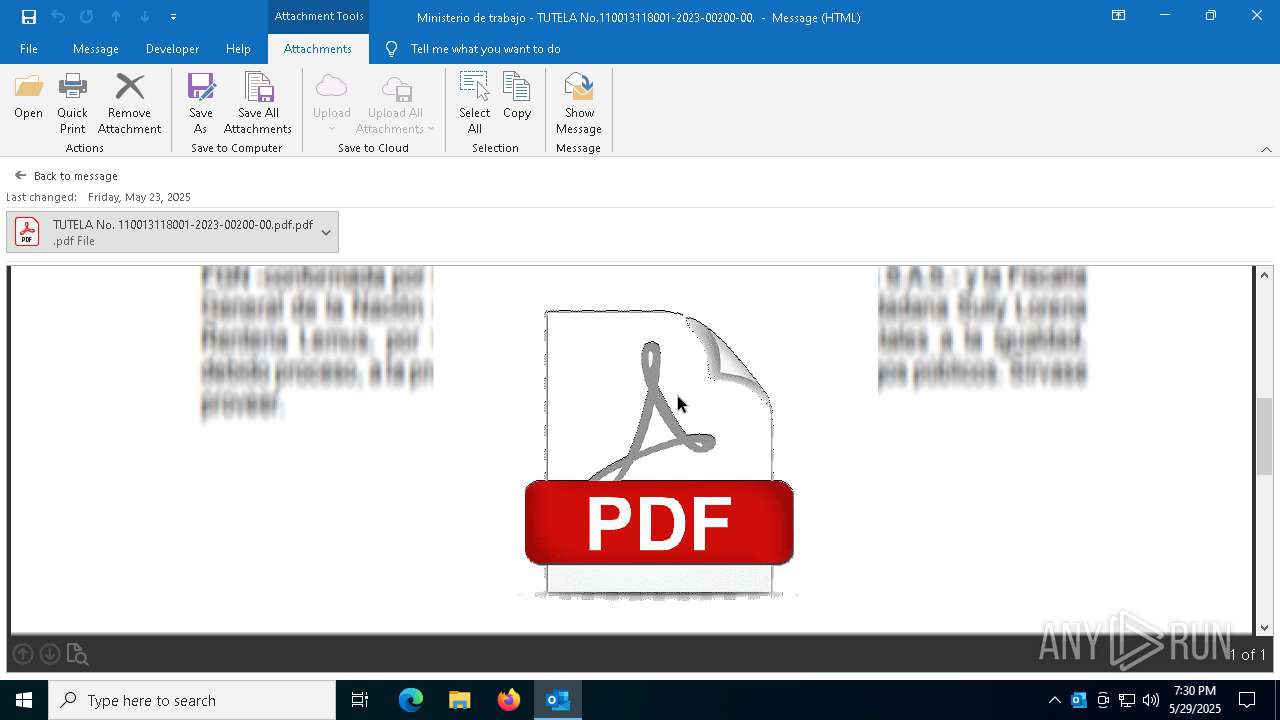Copy the selected attachment
This screenshot has height=720, width=1280.
point(517,96)
